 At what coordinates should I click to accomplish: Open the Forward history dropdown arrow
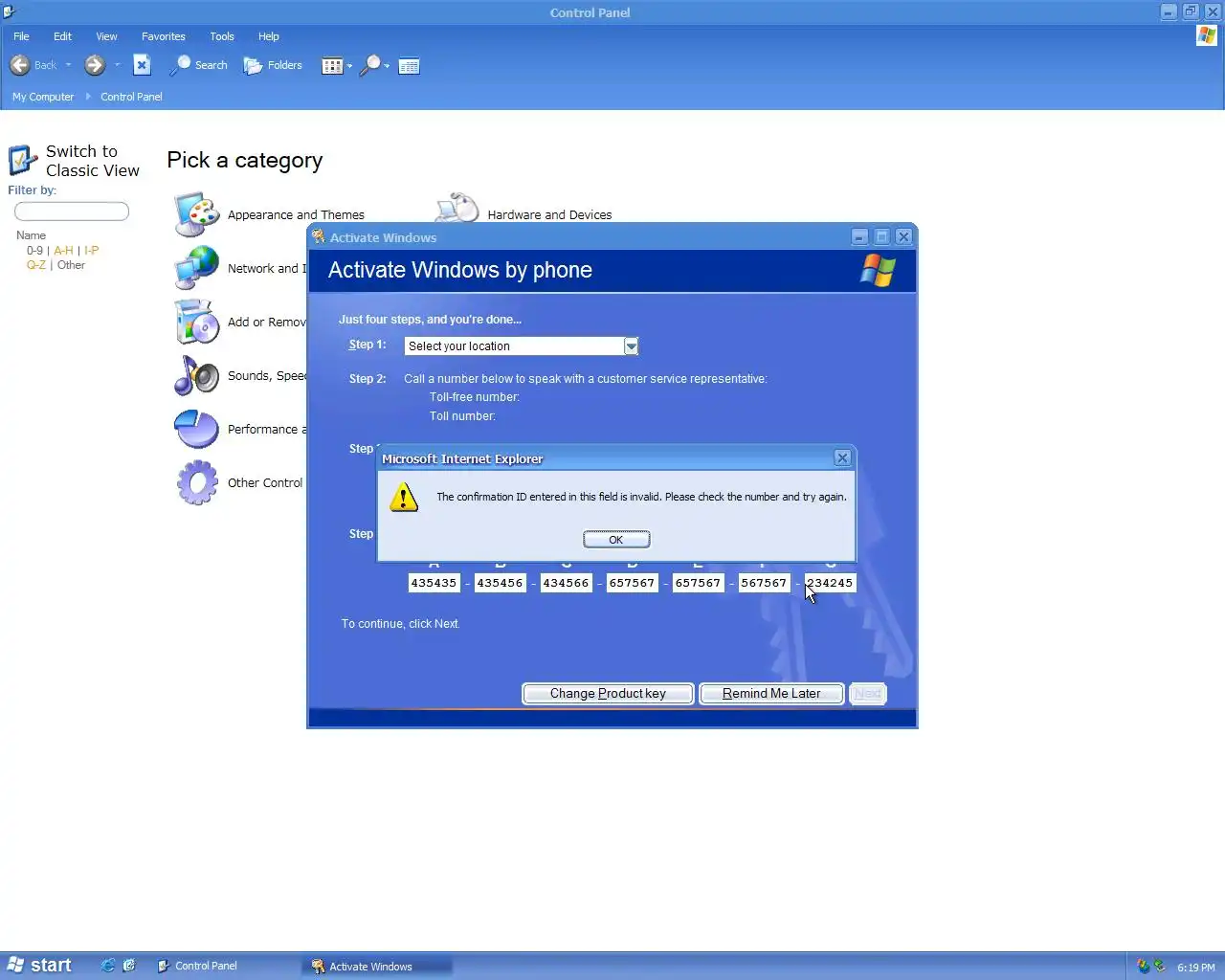coord(117,65)
